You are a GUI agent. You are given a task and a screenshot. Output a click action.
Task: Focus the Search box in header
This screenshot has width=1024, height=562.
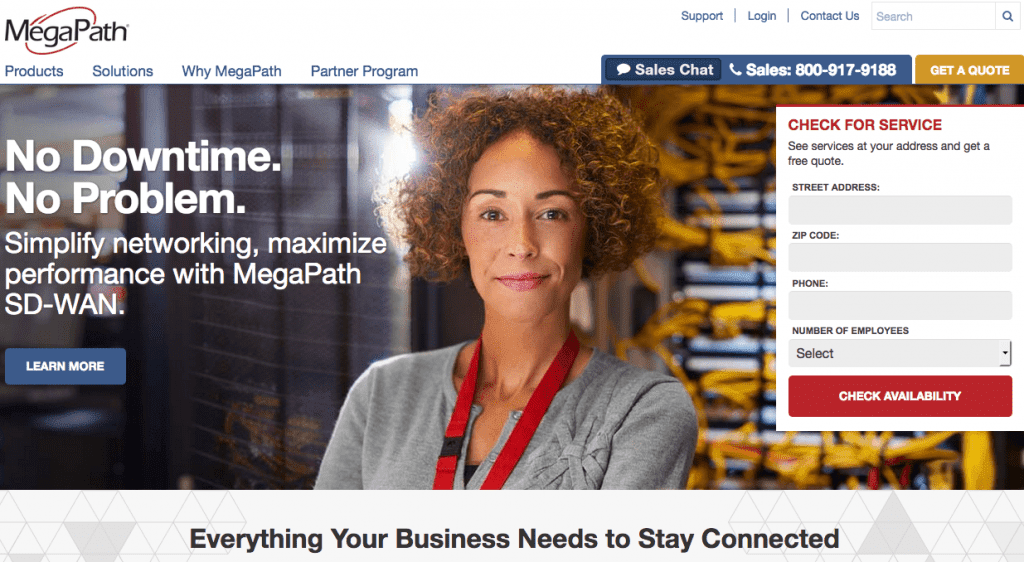pyautogui.click(x=933, y=16)
